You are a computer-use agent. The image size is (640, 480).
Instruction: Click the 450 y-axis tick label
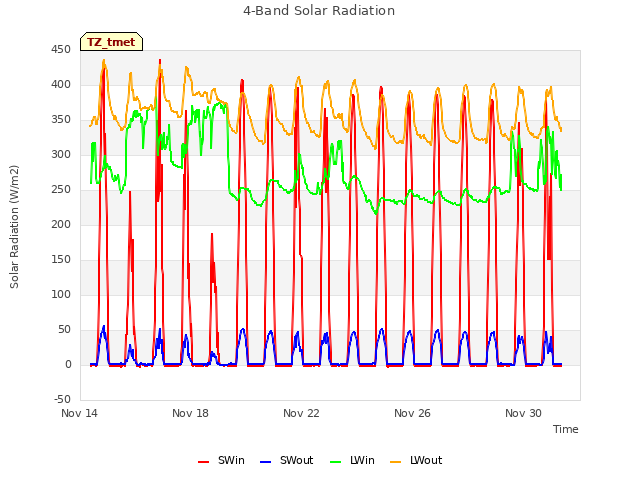[x=61, y=50]
